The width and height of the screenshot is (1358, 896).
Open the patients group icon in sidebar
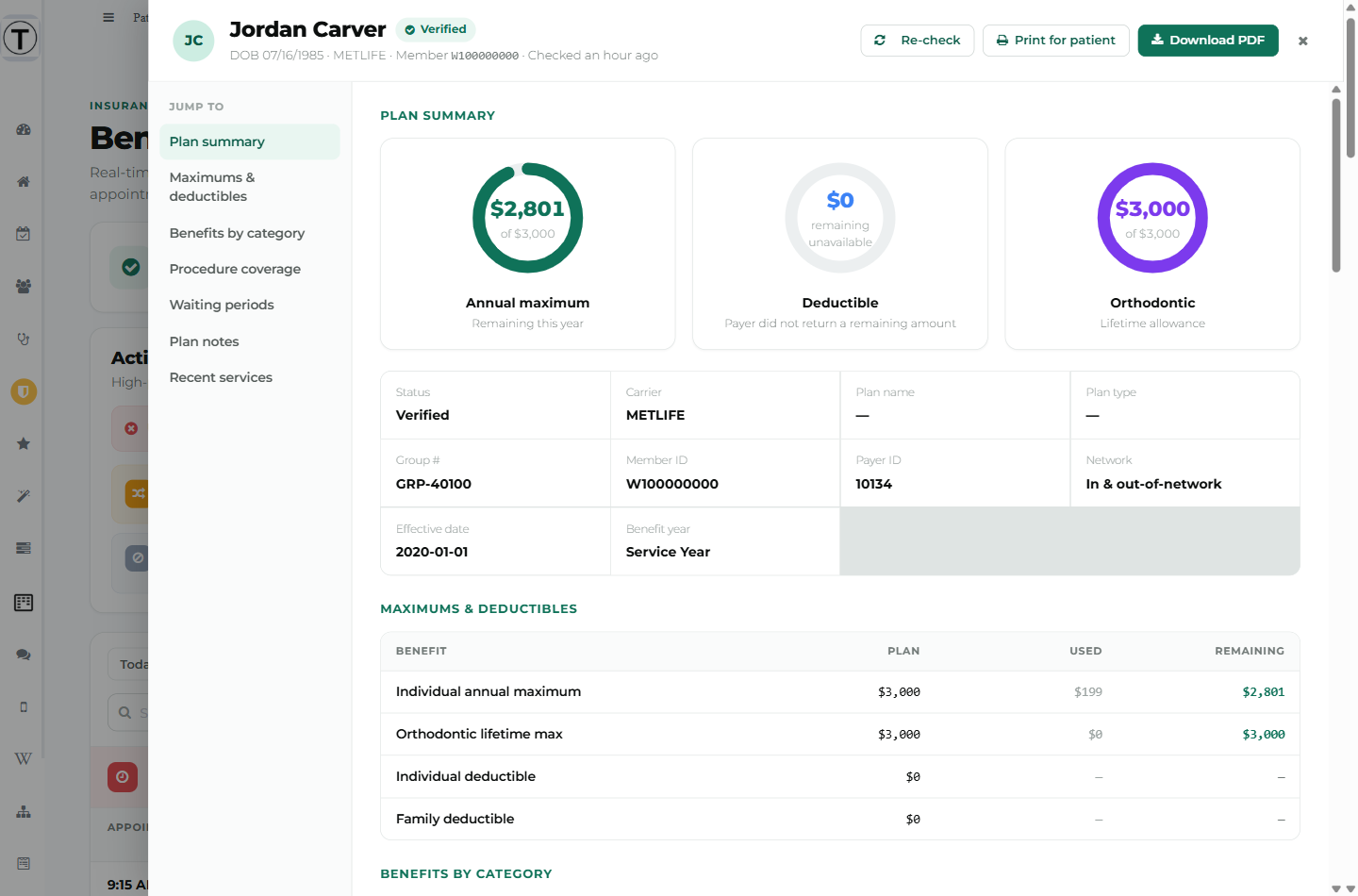point(24,286)
